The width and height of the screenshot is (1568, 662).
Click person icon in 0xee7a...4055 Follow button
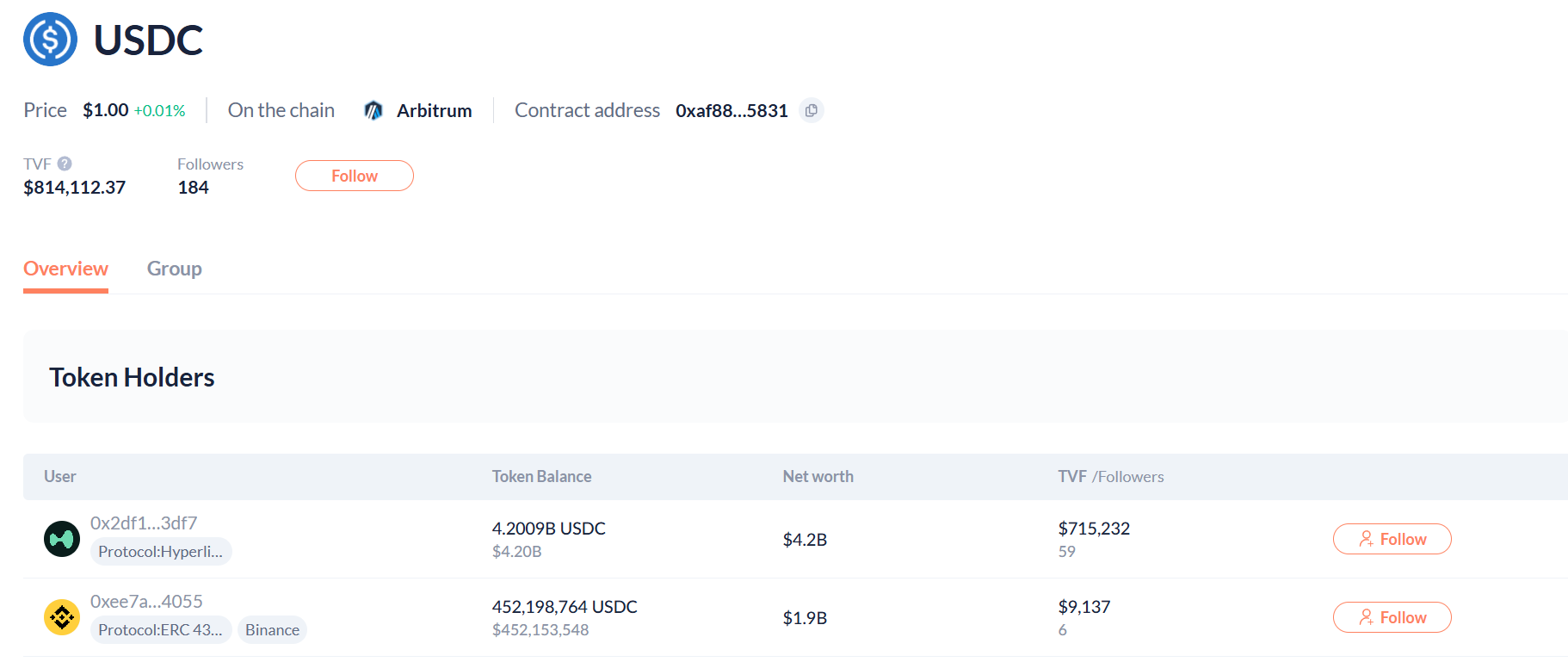1366,617
